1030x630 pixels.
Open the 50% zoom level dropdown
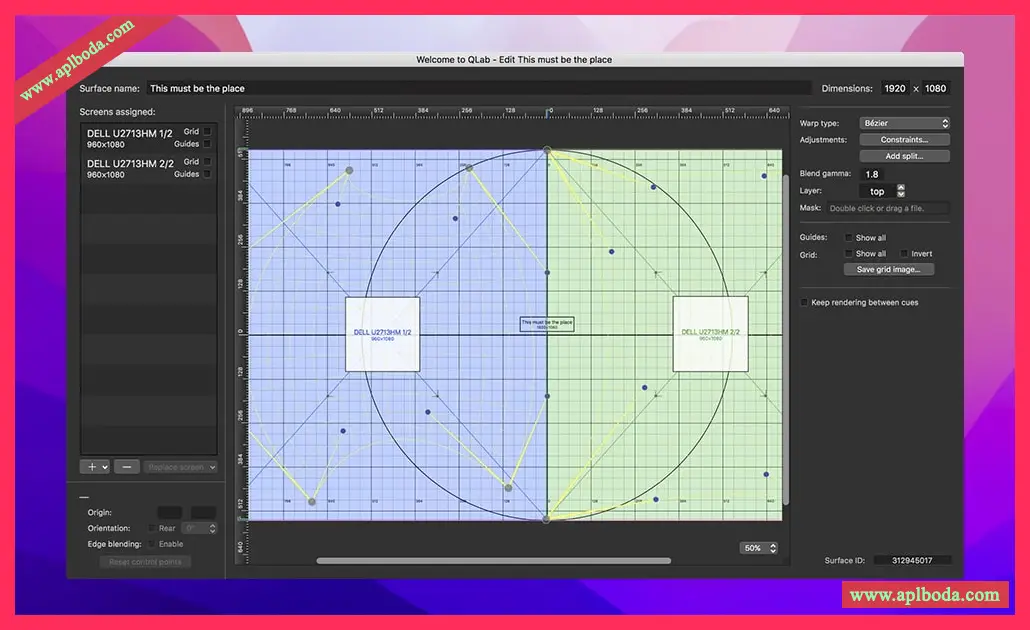pos(759,548)
